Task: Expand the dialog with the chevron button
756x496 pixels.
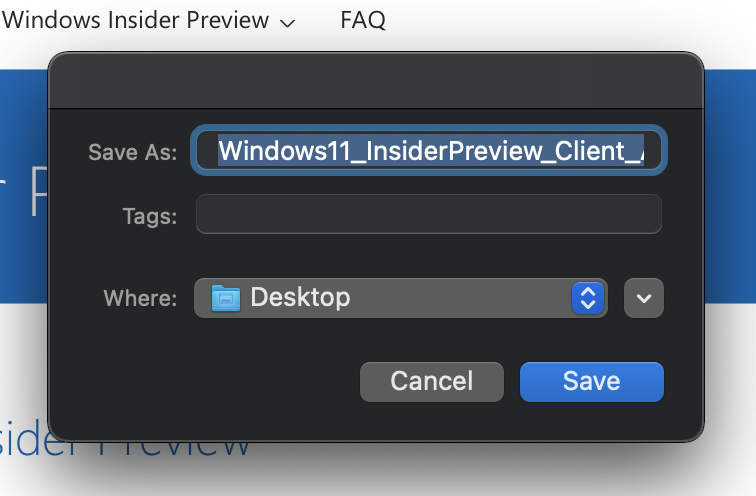Action: [644, 298]
